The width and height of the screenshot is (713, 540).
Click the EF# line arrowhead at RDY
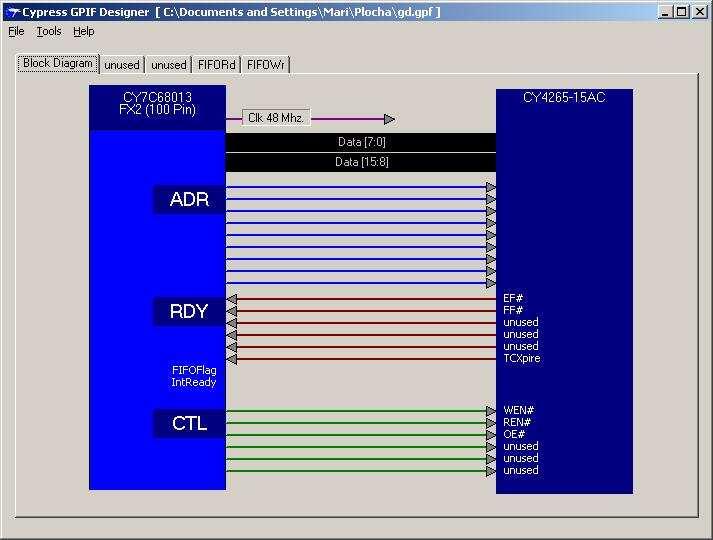click(232, 299)
